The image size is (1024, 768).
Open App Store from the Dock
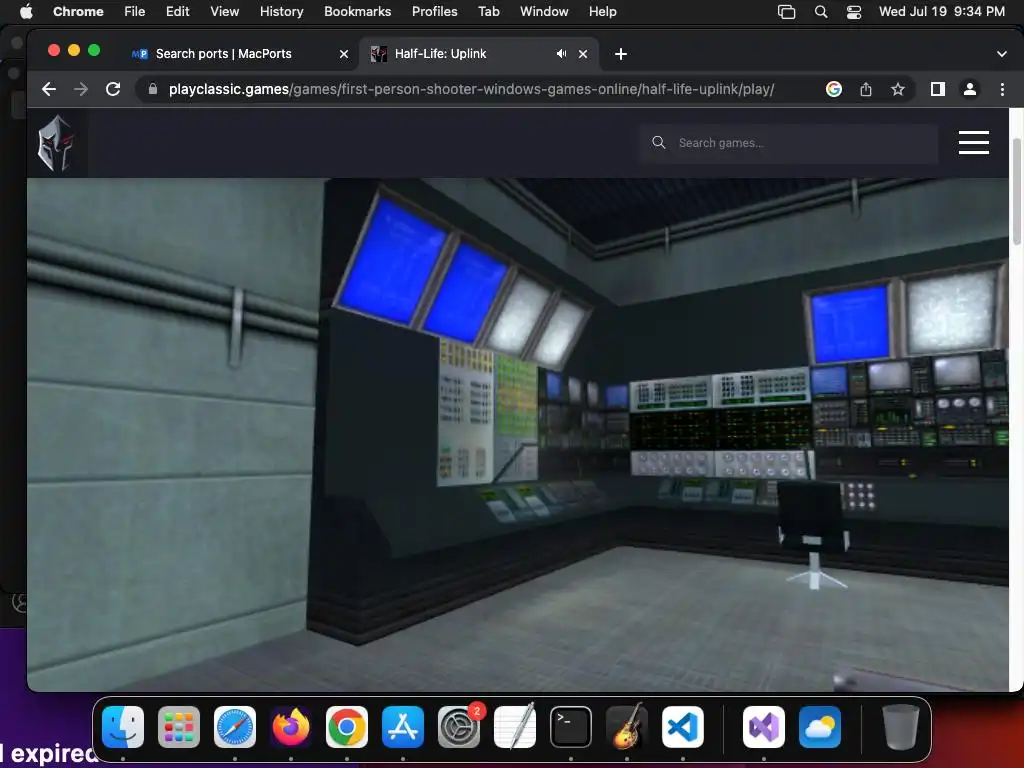pos(403,727)
